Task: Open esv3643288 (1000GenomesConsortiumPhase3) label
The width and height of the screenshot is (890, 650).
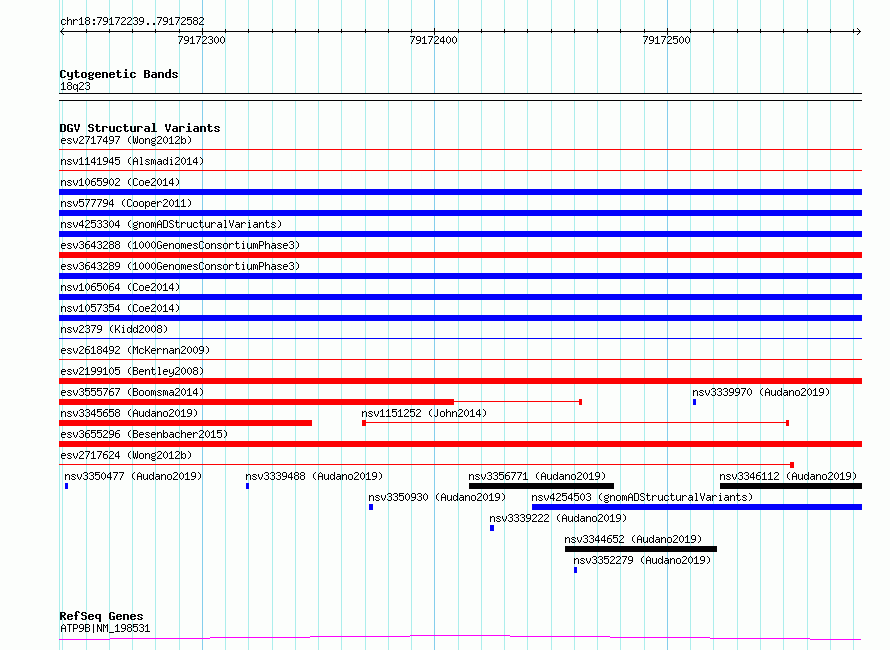Action: (x=180, y=245)
